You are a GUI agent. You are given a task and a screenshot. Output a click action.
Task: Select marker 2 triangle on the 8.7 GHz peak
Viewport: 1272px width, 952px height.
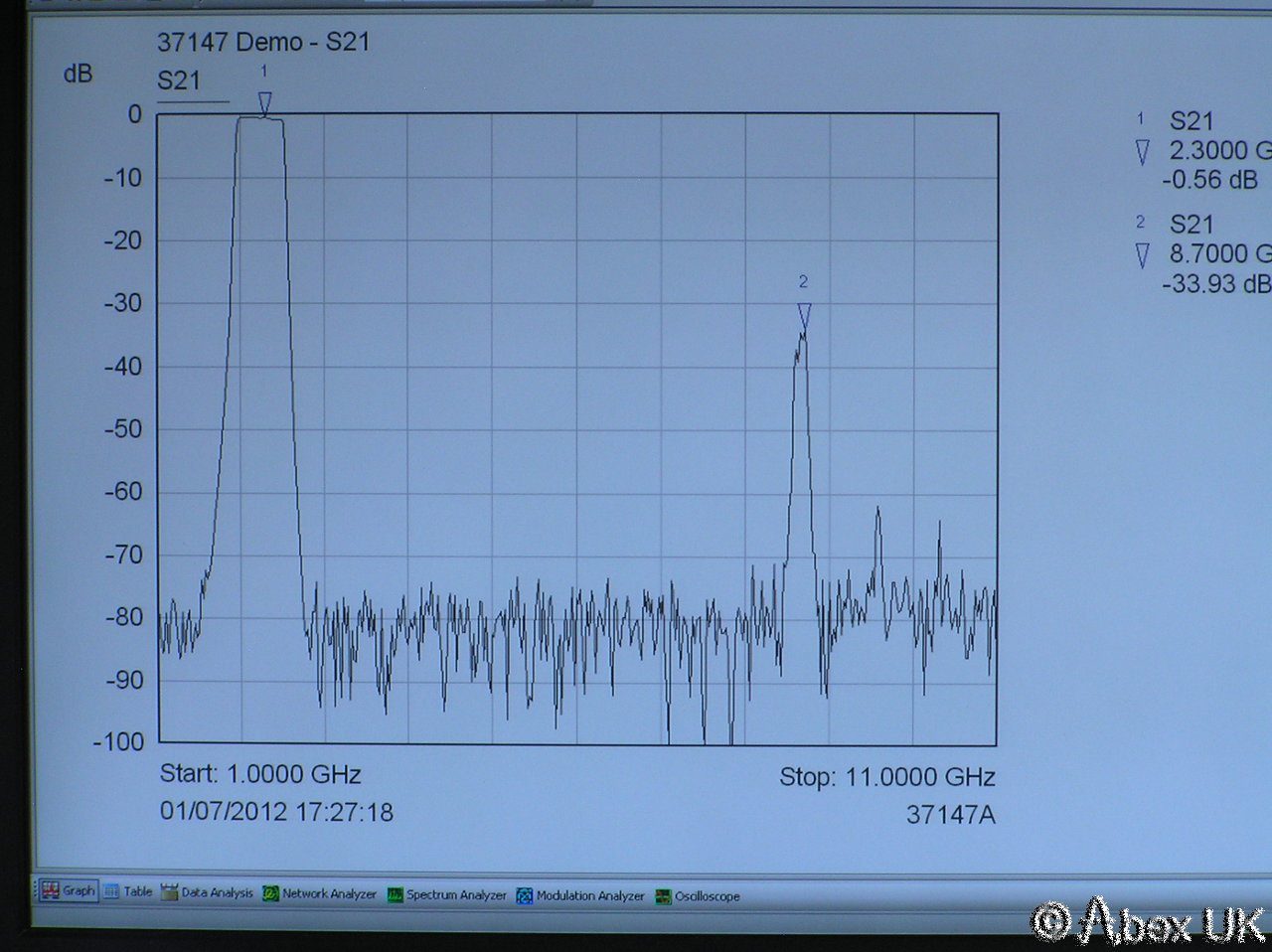(x=804, y=316)
